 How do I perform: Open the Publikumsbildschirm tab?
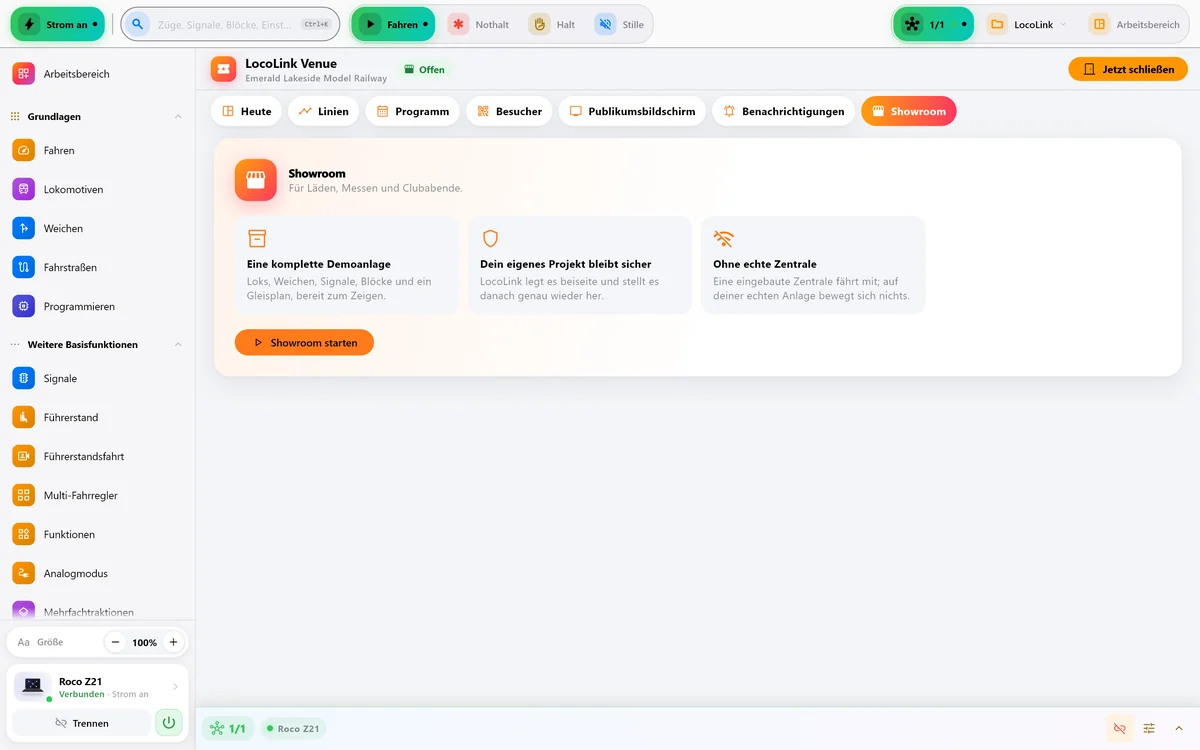[x=632, y=111]
